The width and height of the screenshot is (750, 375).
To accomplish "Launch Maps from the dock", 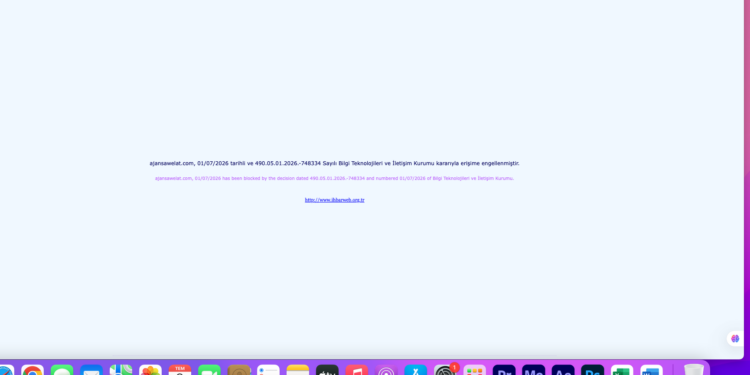I will [121, 370].
